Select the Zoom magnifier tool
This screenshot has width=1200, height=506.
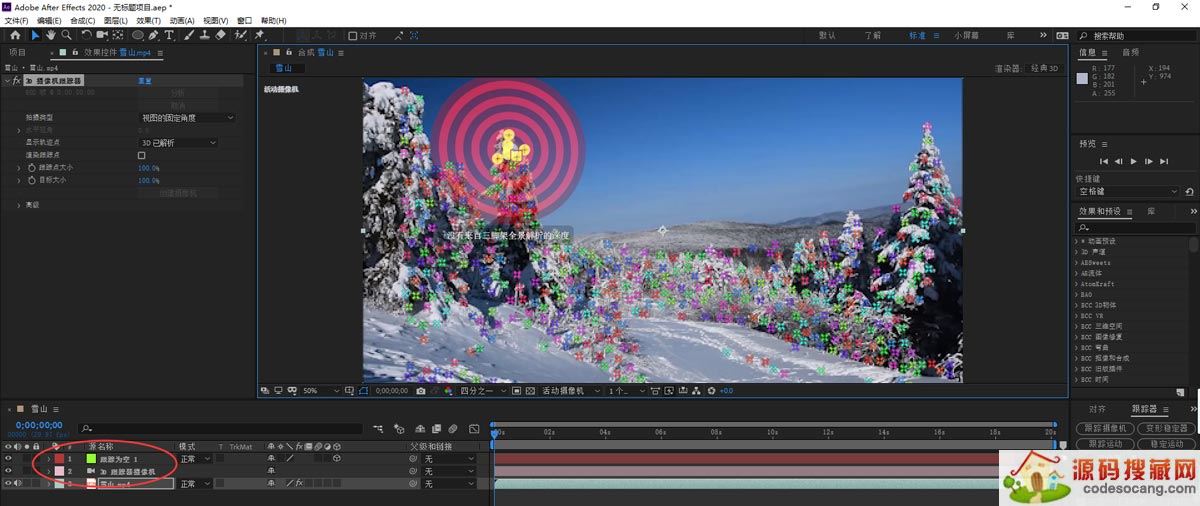65,35
